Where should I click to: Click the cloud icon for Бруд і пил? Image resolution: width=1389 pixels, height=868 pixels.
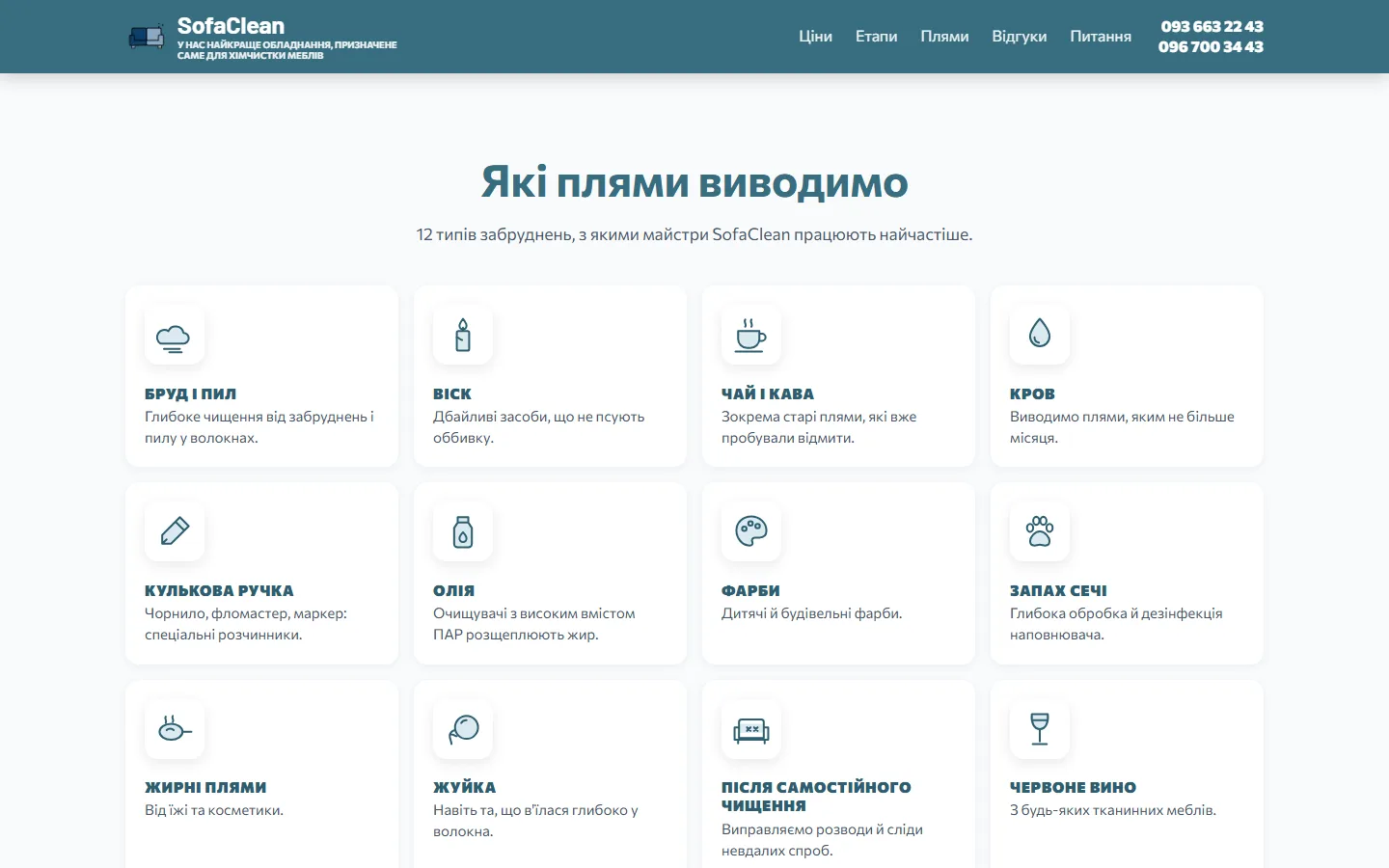point(174,338)
